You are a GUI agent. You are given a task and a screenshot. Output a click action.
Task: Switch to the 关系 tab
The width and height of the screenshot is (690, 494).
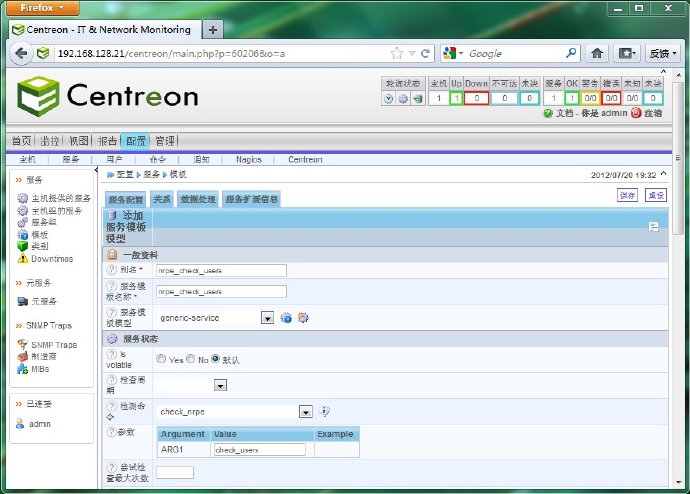coord(161,199)
